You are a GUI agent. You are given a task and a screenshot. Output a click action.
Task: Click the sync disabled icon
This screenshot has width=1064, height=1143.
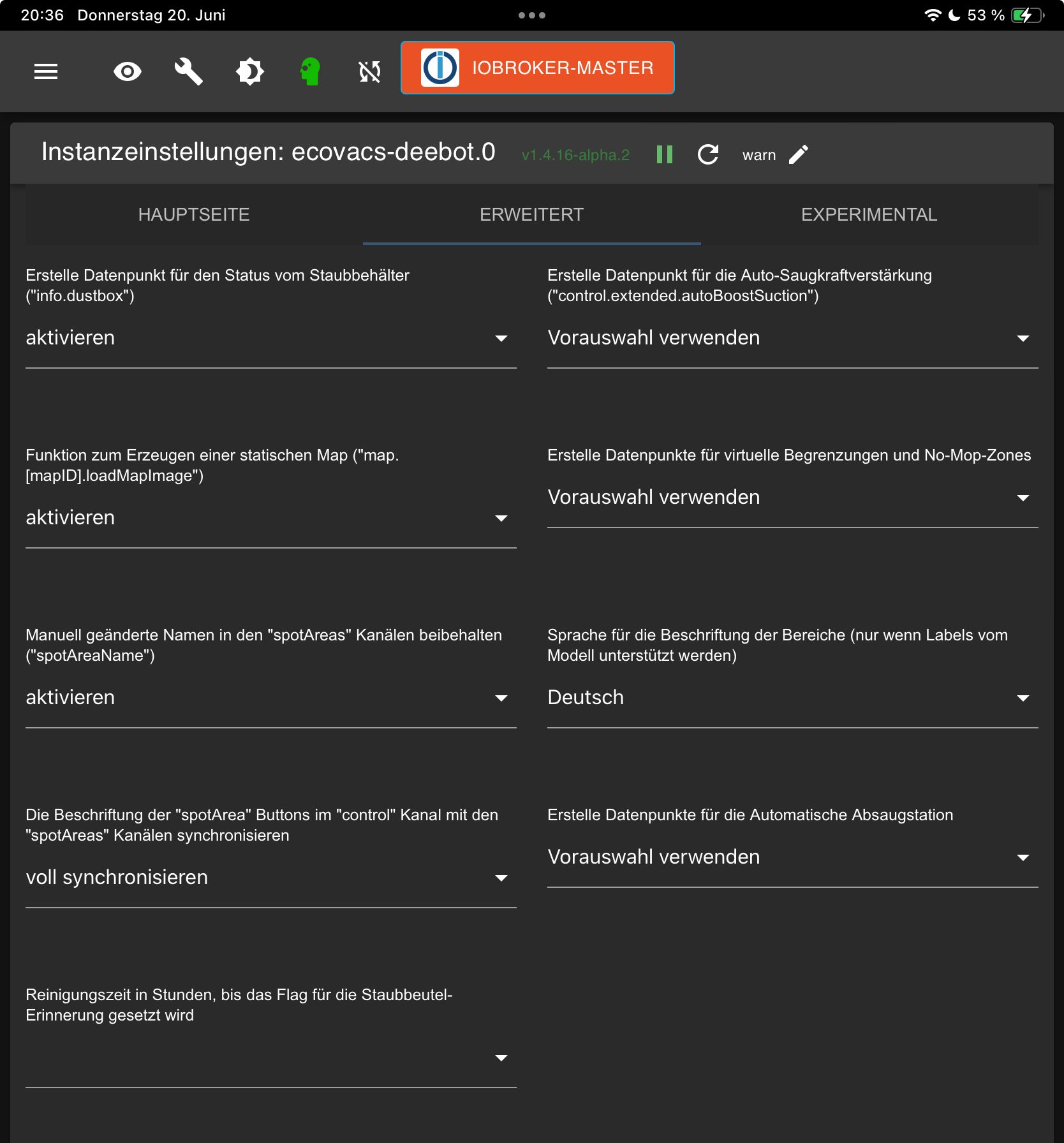pyautogui.click(x=370, y=71)
